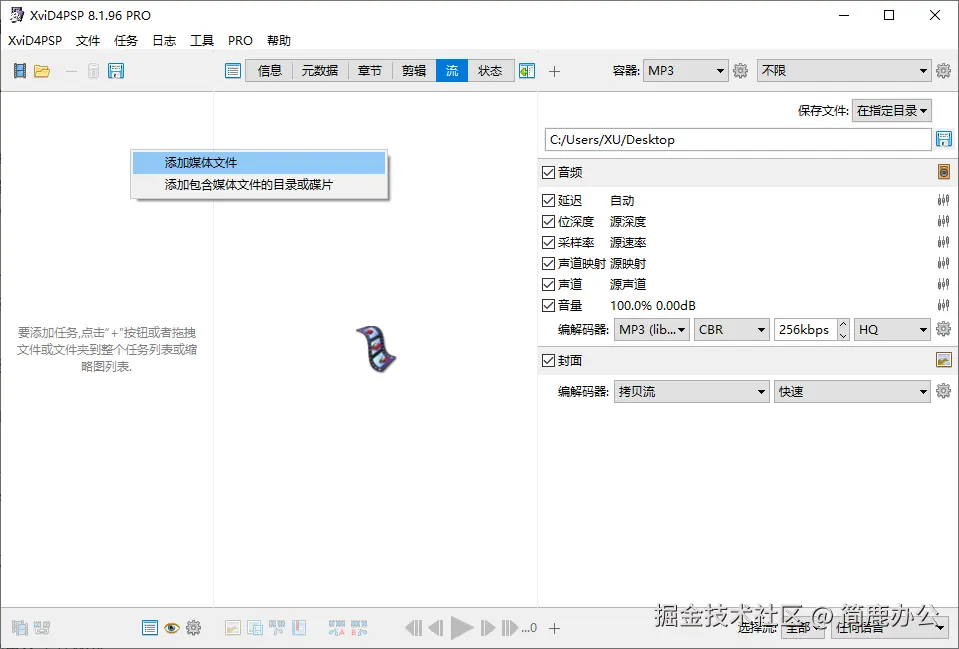Viewport: 959px width, 649px height.
Task: Open the 在指定目录 save location dropdown
Action: (892, 111)
